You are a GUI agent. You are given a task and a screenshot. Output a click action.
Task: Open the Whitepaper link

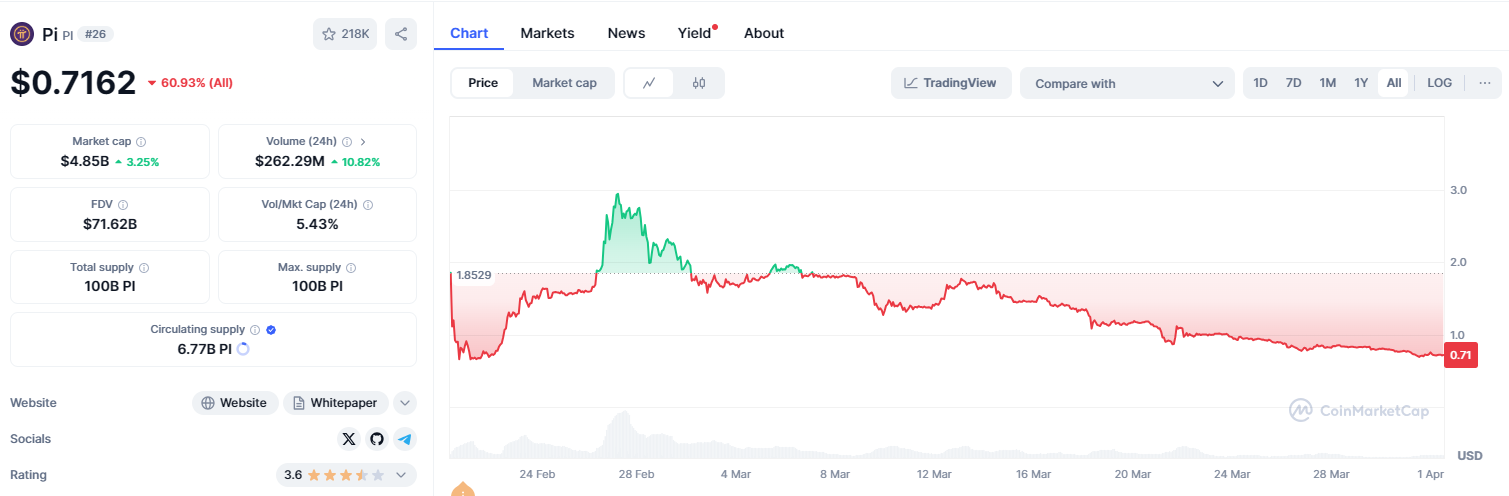pyautogui.click(x=335, y=403)
